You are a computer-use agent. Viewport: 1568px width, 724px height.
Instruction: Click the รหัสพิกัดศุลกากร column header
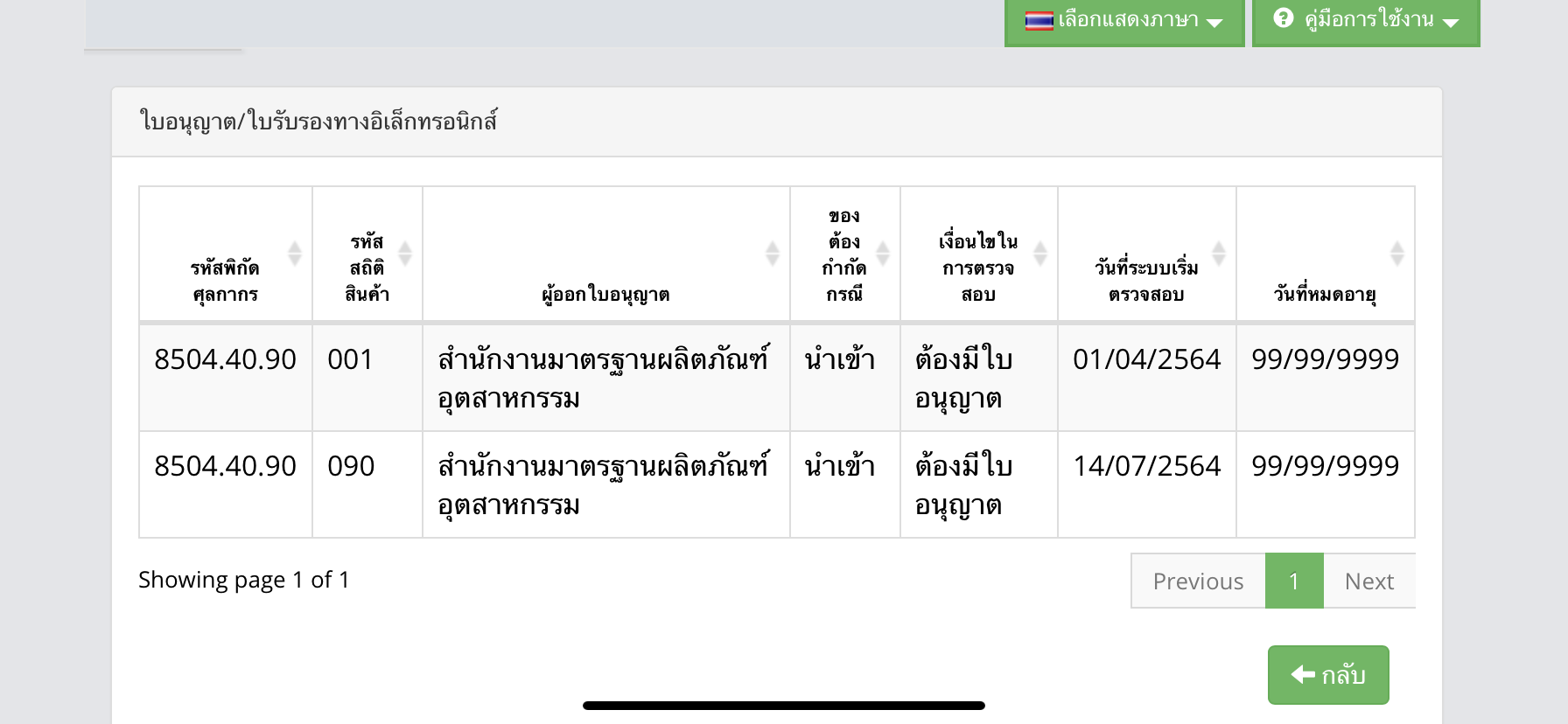pos(226,254)
